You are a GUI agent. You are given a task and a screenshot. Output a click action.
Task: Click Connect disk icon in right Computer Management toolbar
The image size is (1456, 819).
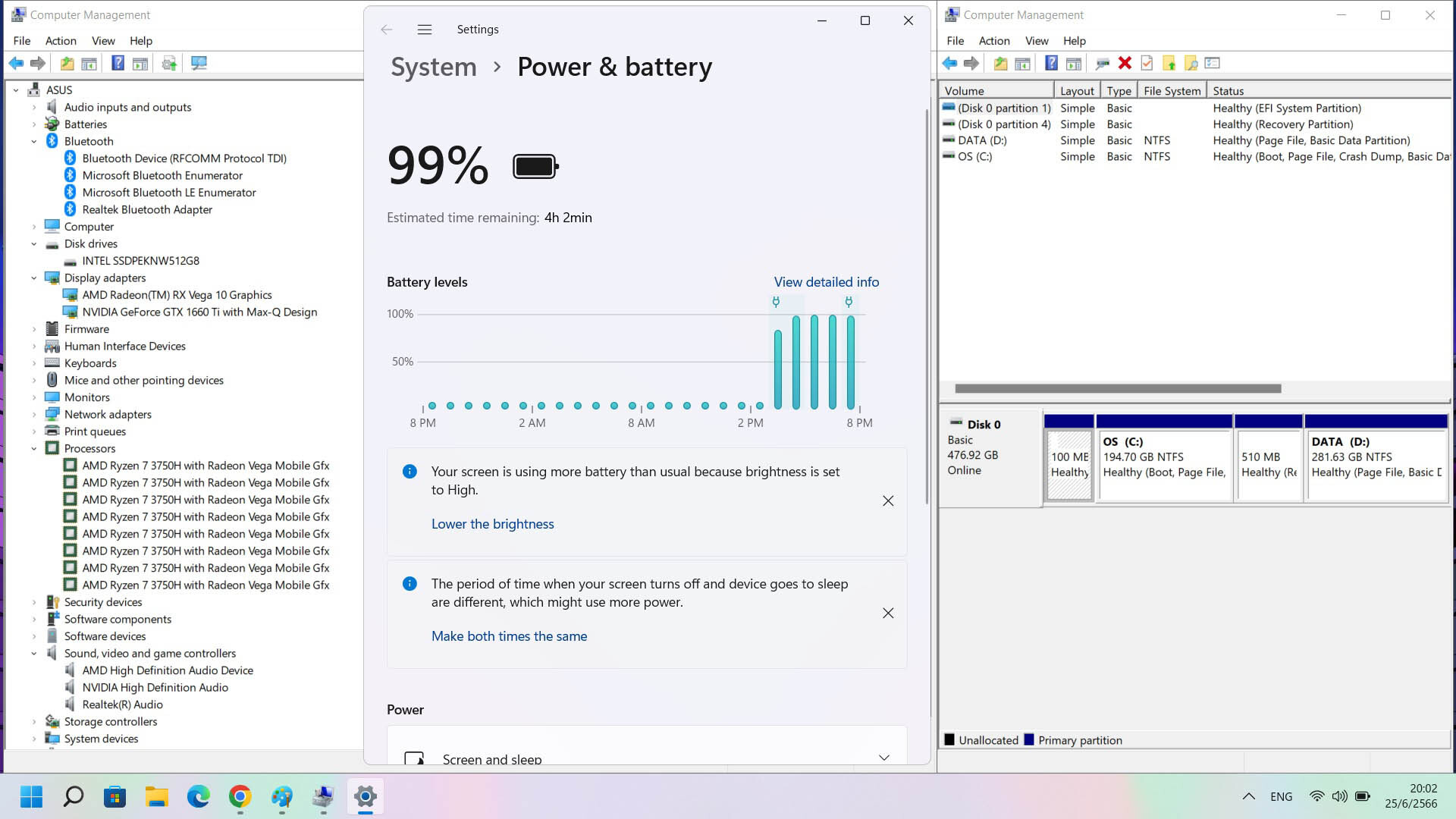tap(1103, 64)
